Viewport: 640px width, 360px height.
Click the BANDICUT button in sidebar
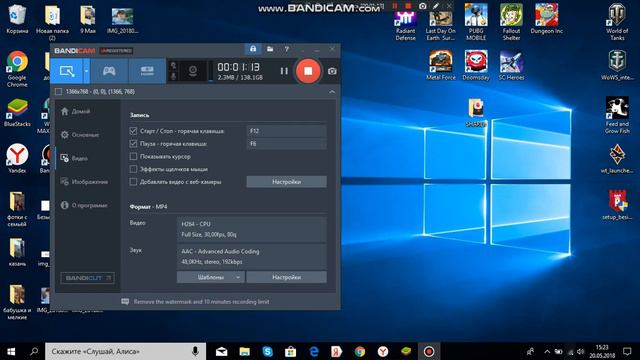(87, 278)
